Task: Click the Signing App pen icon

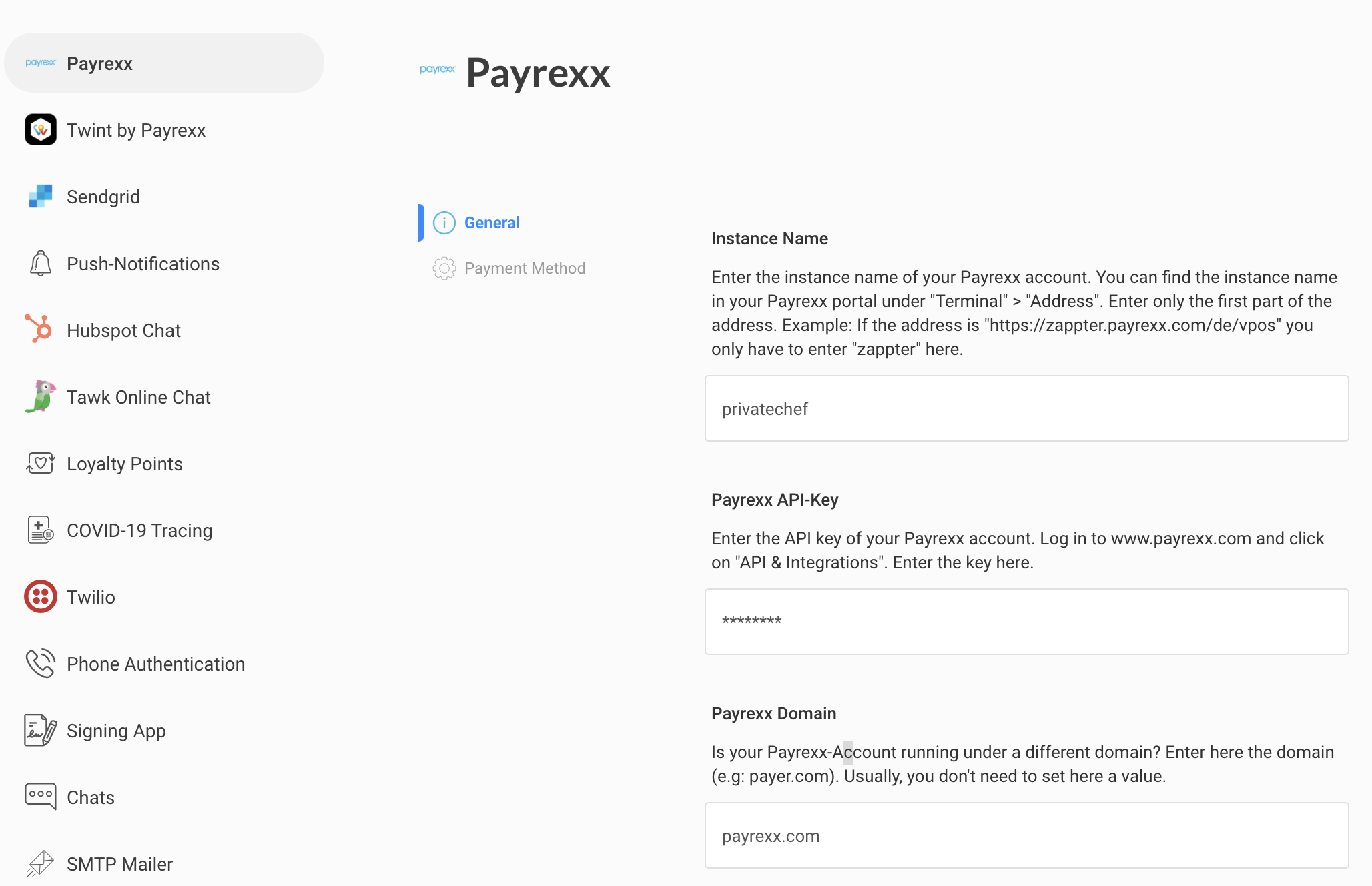Action: pyautogui.click(x=41, y=730)
